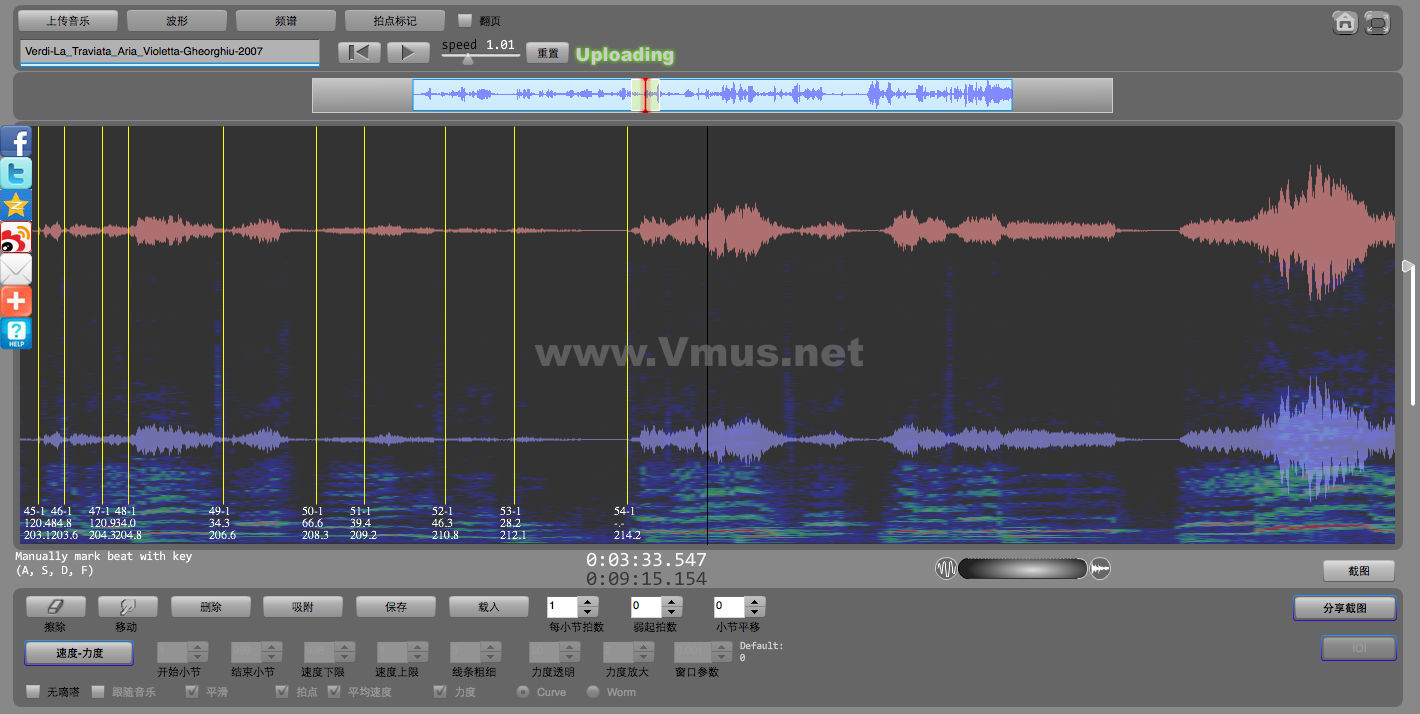
Task: Click the 开始小节 stepper arrows
Action: (198, 652)
